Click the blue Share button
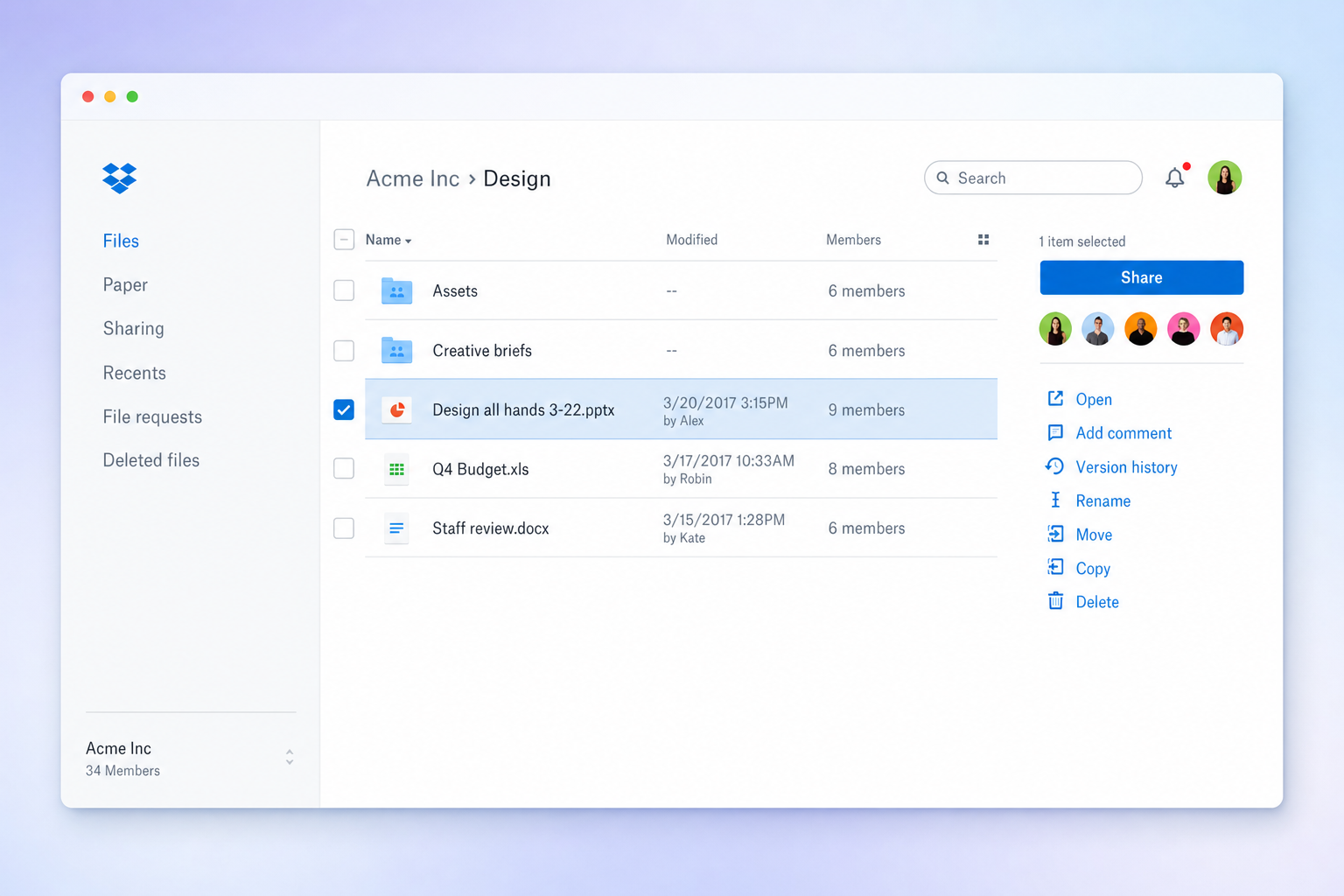This screenshot has width=1344, height=896. tap(1141, 277)
